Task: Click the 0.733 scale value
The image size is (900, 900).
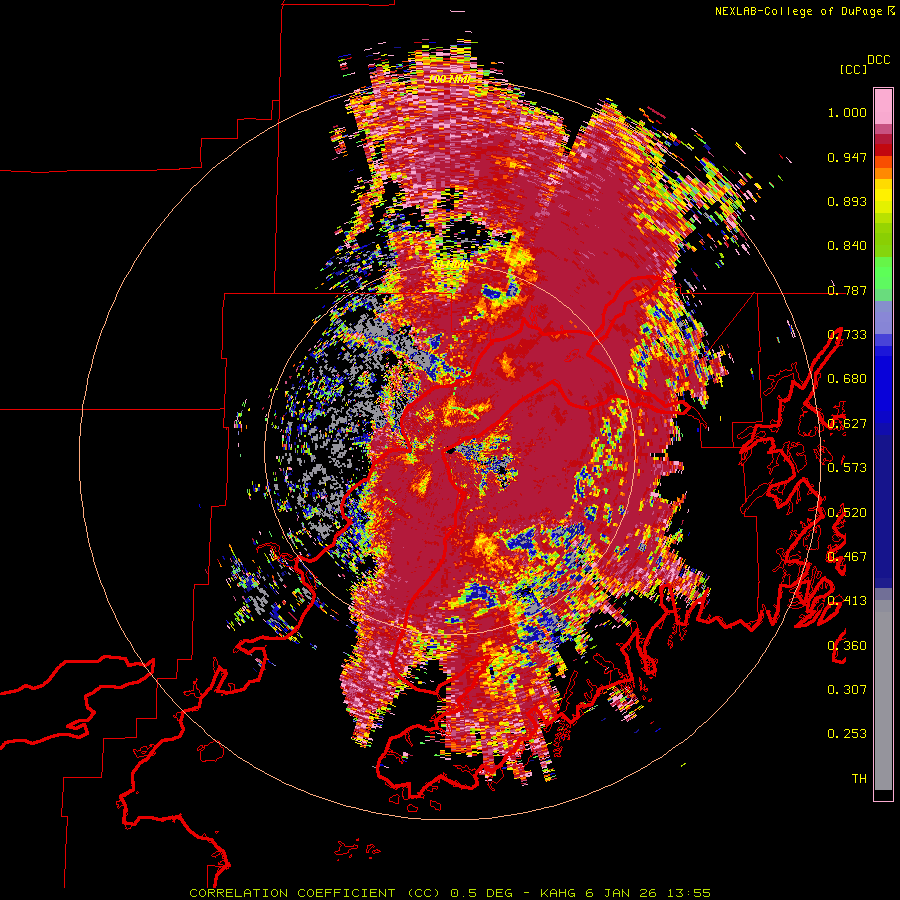Action: coord(847,335)
